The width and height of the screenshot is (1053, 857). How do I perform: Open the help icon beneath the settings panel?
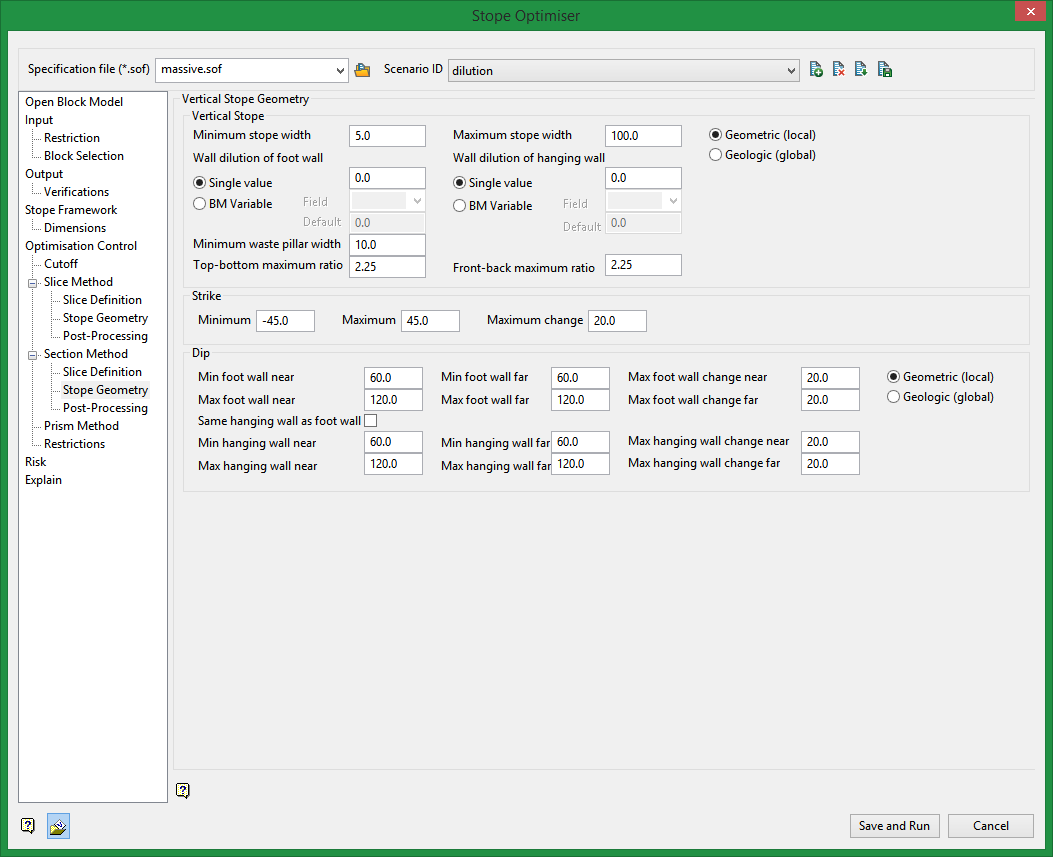point(183,790)
